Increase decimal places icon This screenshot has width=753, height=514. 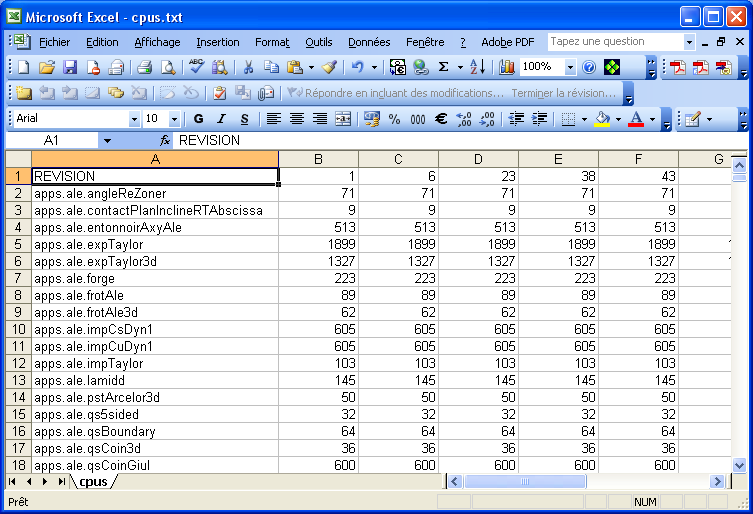point(464,119)
